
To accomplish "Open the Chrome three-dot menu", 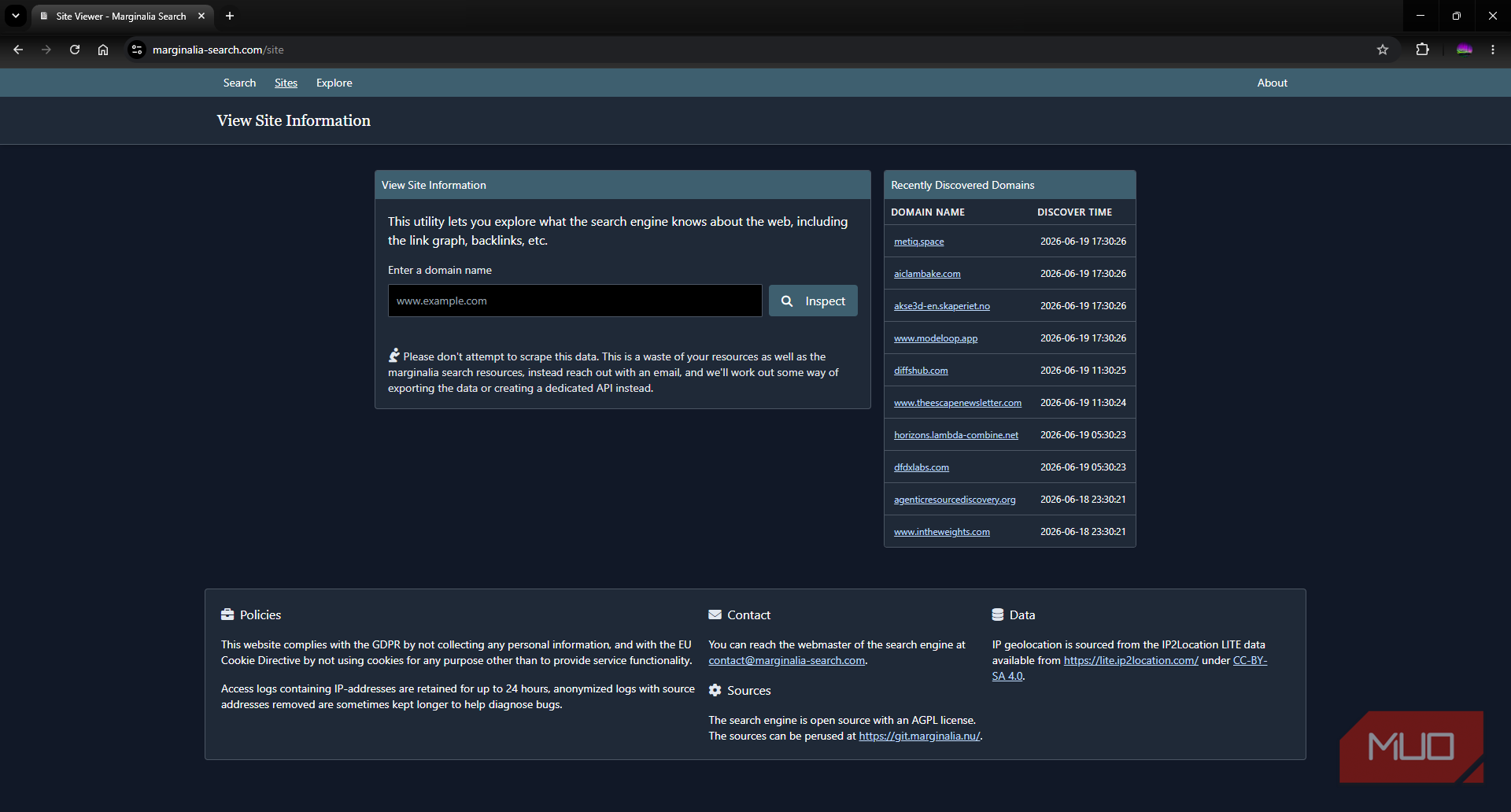I will [x=1493, y=50].
